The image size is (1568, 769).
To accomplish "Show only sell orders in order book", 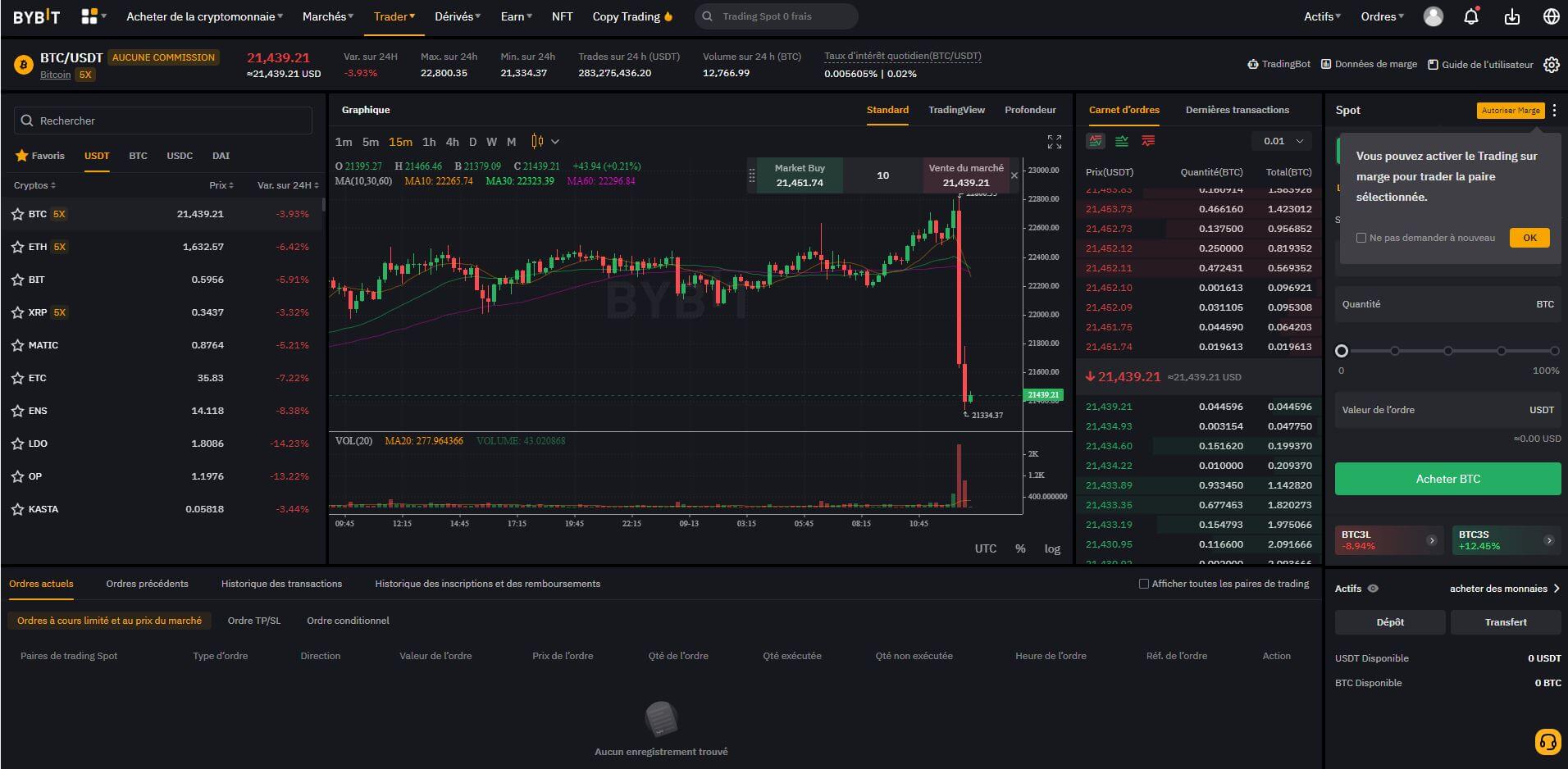I will tap(1148, 141).
